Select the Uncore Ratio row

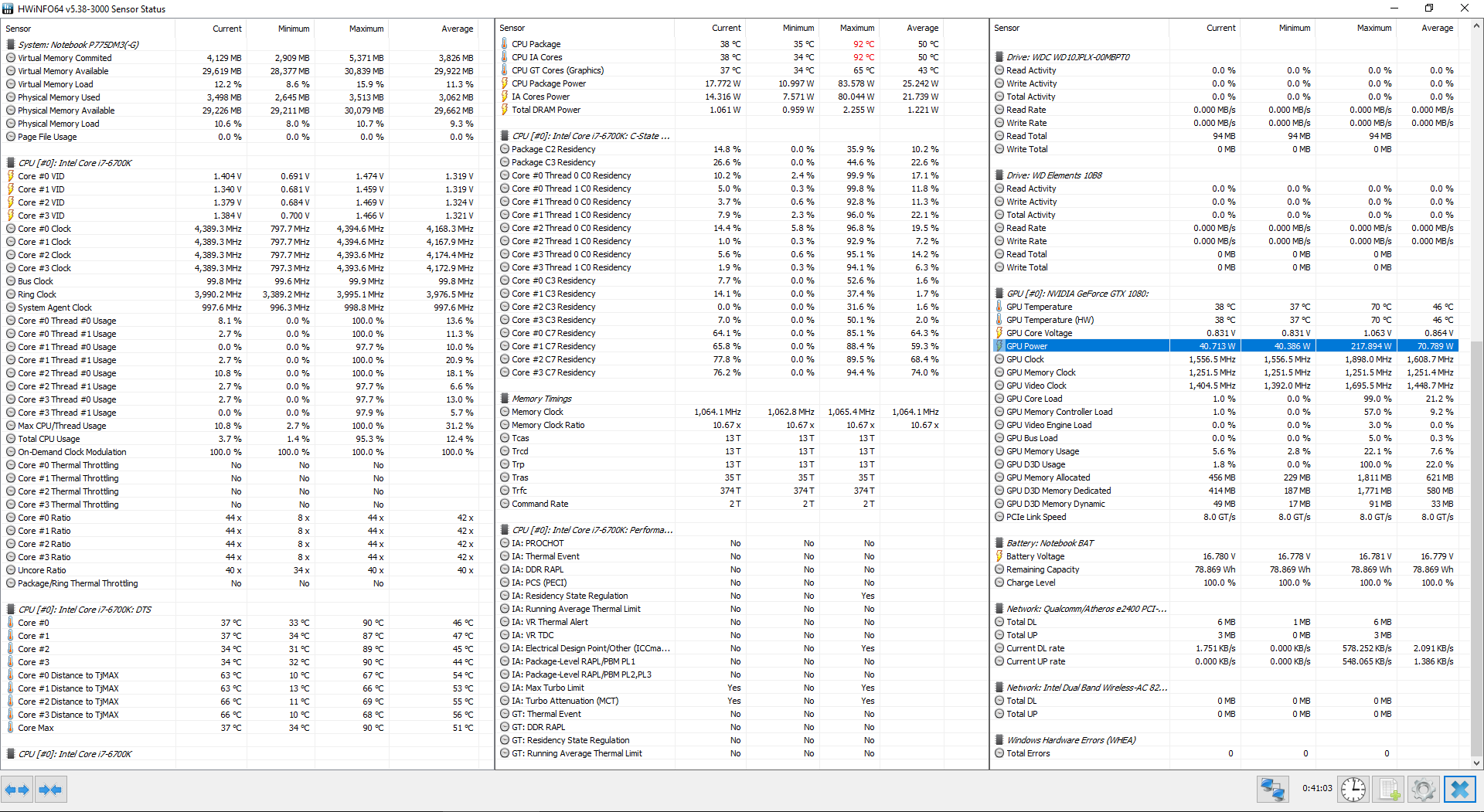coord(240,570)
